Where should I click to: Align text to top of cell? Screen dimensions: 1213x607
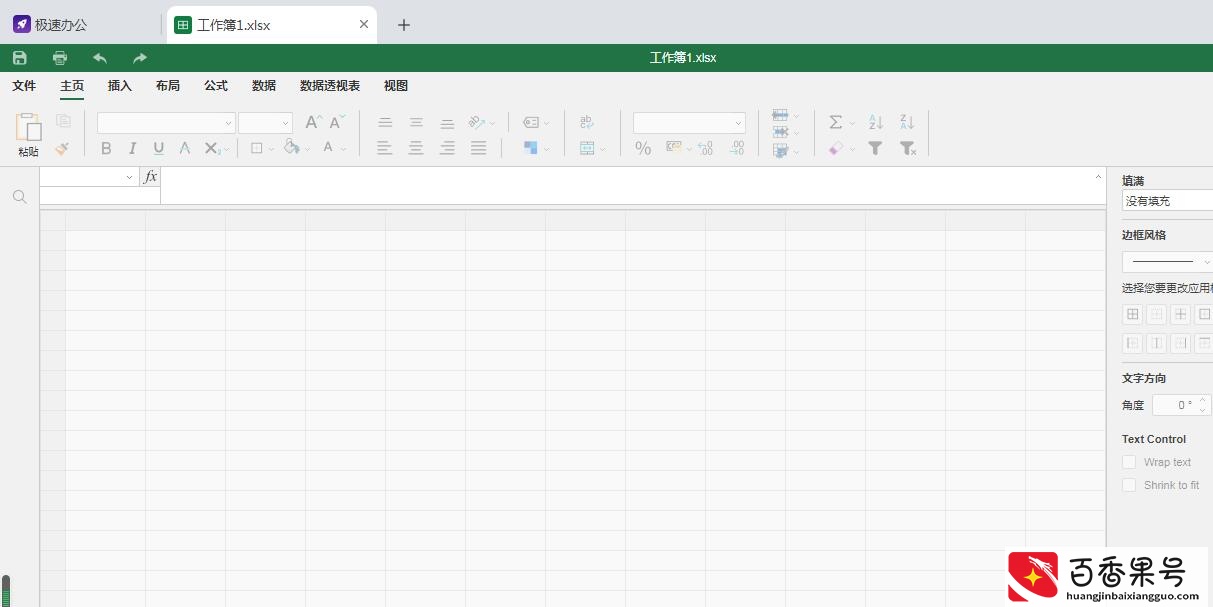385,122
